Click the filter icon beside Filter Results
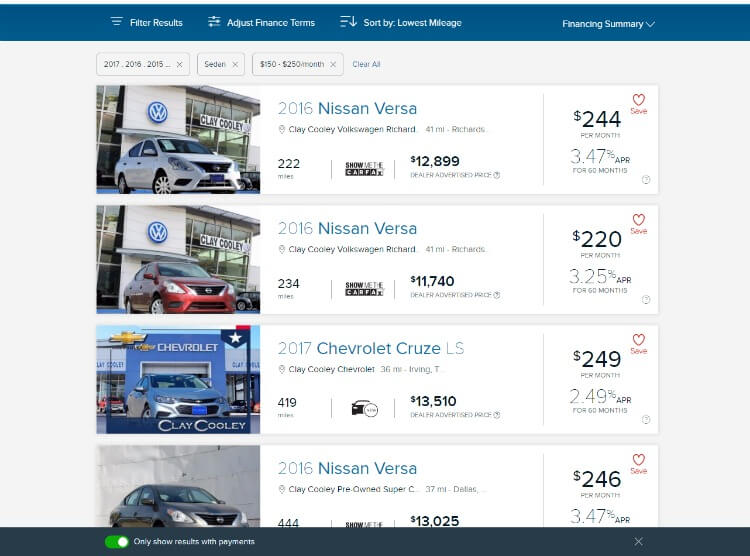The height and width of the screenshot is (556, 750). pos(117,22)
